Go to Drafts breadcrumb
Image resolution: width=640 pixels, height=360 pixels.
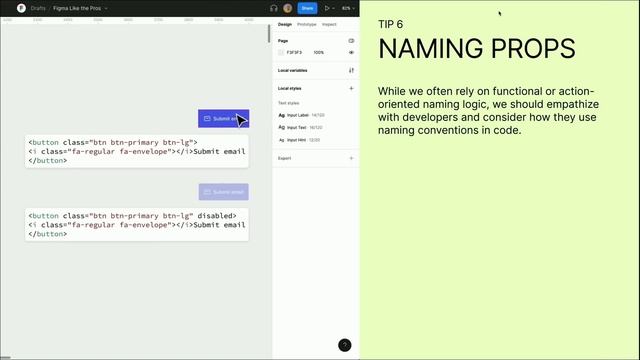pos(38,8)
